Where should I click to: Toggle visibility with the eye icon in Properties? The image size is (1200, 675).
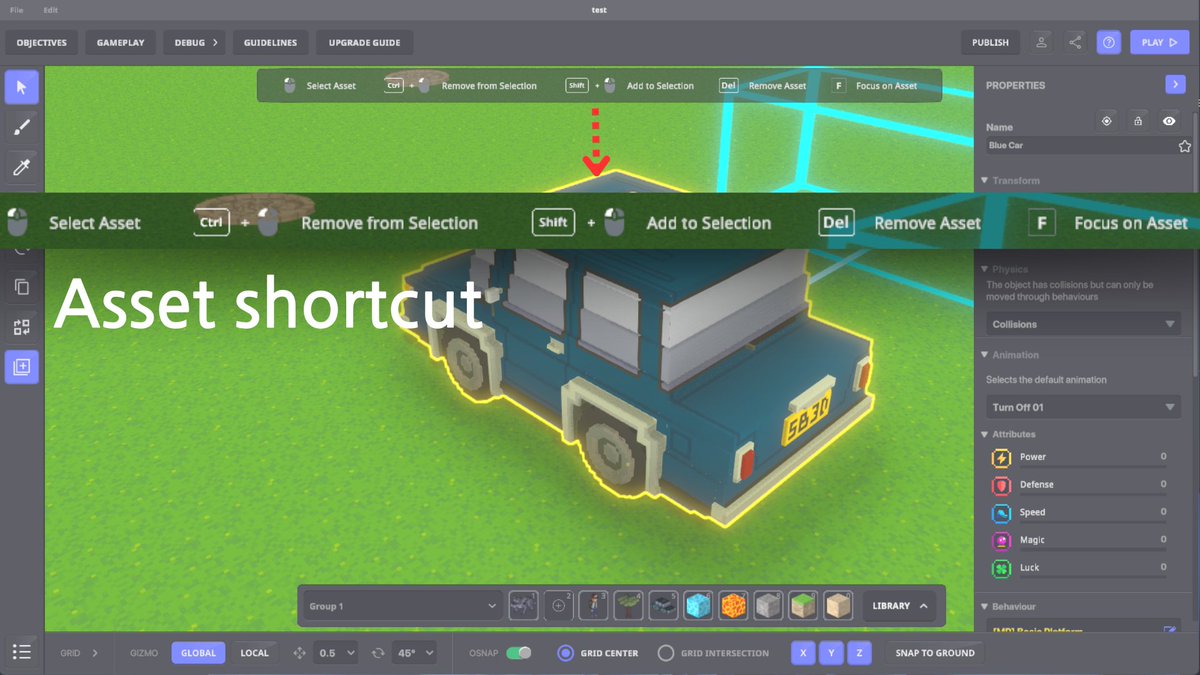1169,120
